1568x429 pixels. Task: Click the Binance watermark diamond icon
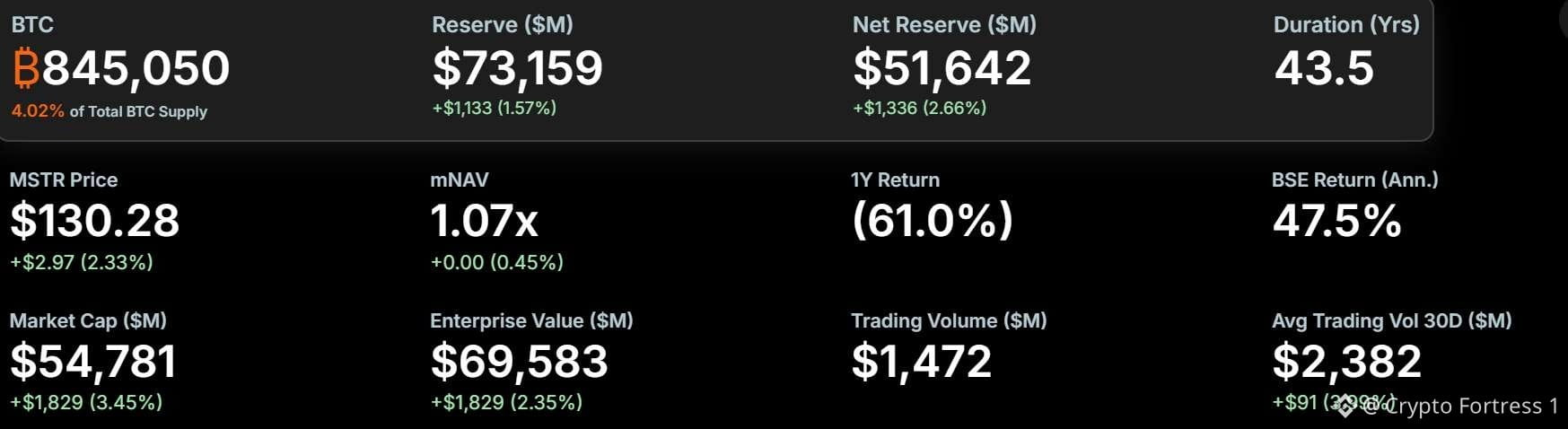[x=1345, y=407]
